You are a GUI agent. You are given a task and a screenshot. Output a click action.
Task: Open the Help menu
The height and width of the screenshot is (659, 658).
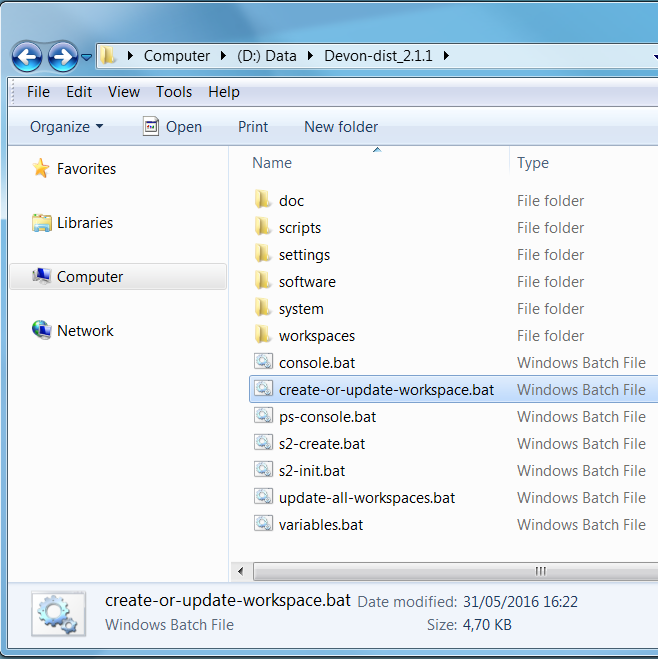point(224,92)
